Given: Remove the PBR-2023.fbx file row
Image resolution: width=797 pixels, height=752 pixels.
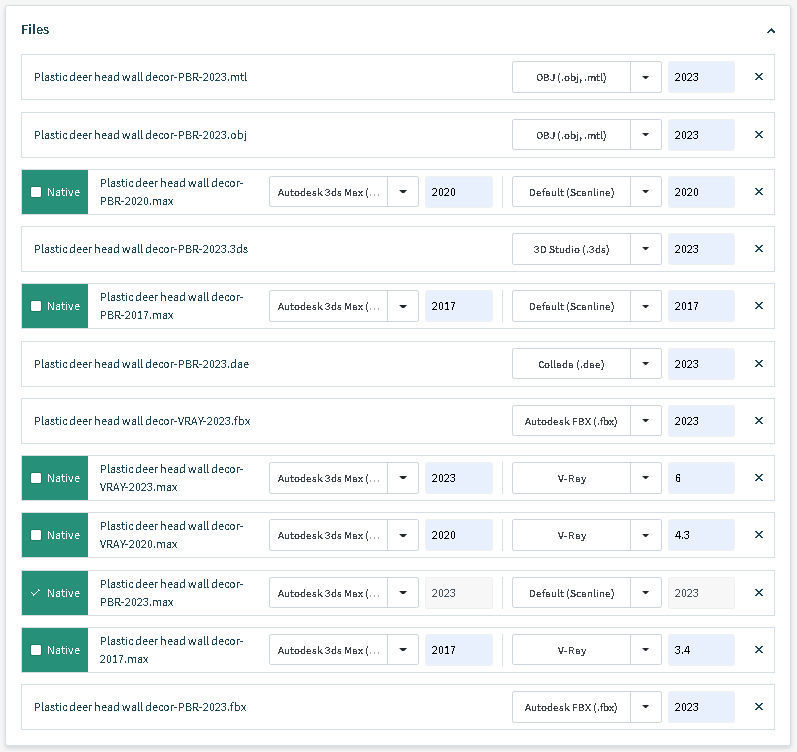Looking at the screenshot, I should pos(758,707).
